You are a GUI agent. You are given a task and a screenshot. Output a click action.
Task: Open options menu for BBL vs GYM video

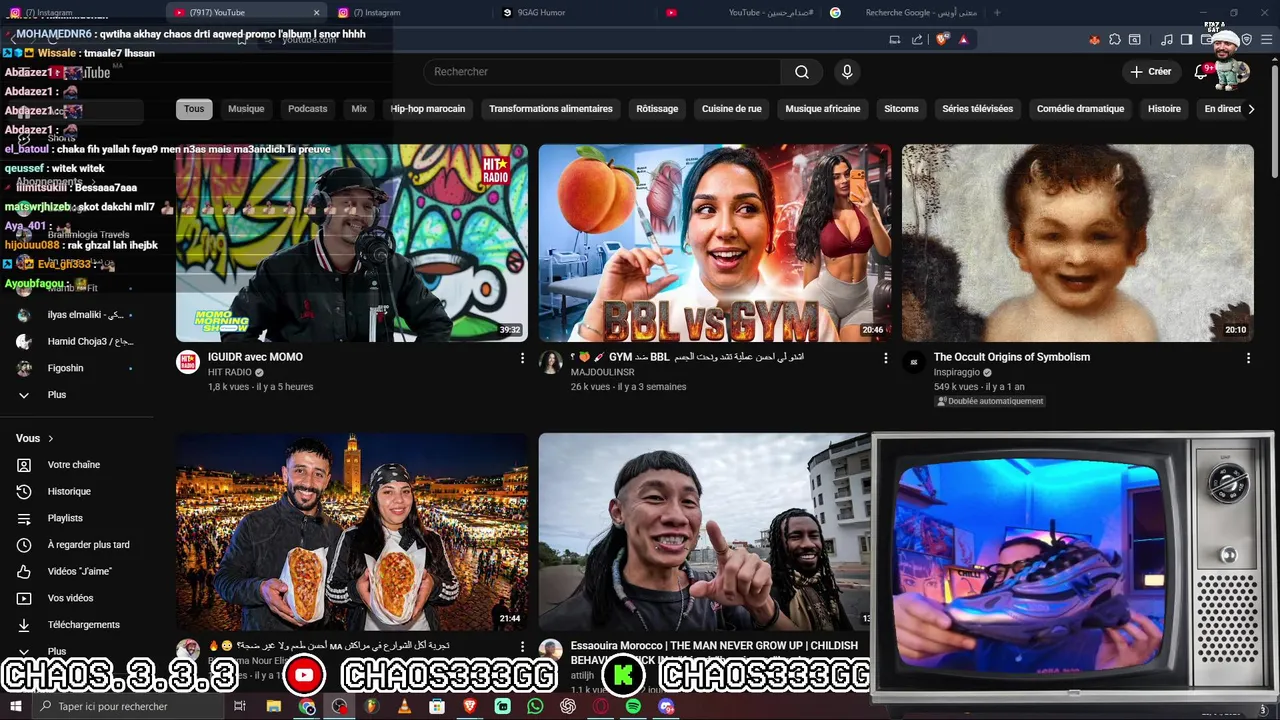[885, 358]
